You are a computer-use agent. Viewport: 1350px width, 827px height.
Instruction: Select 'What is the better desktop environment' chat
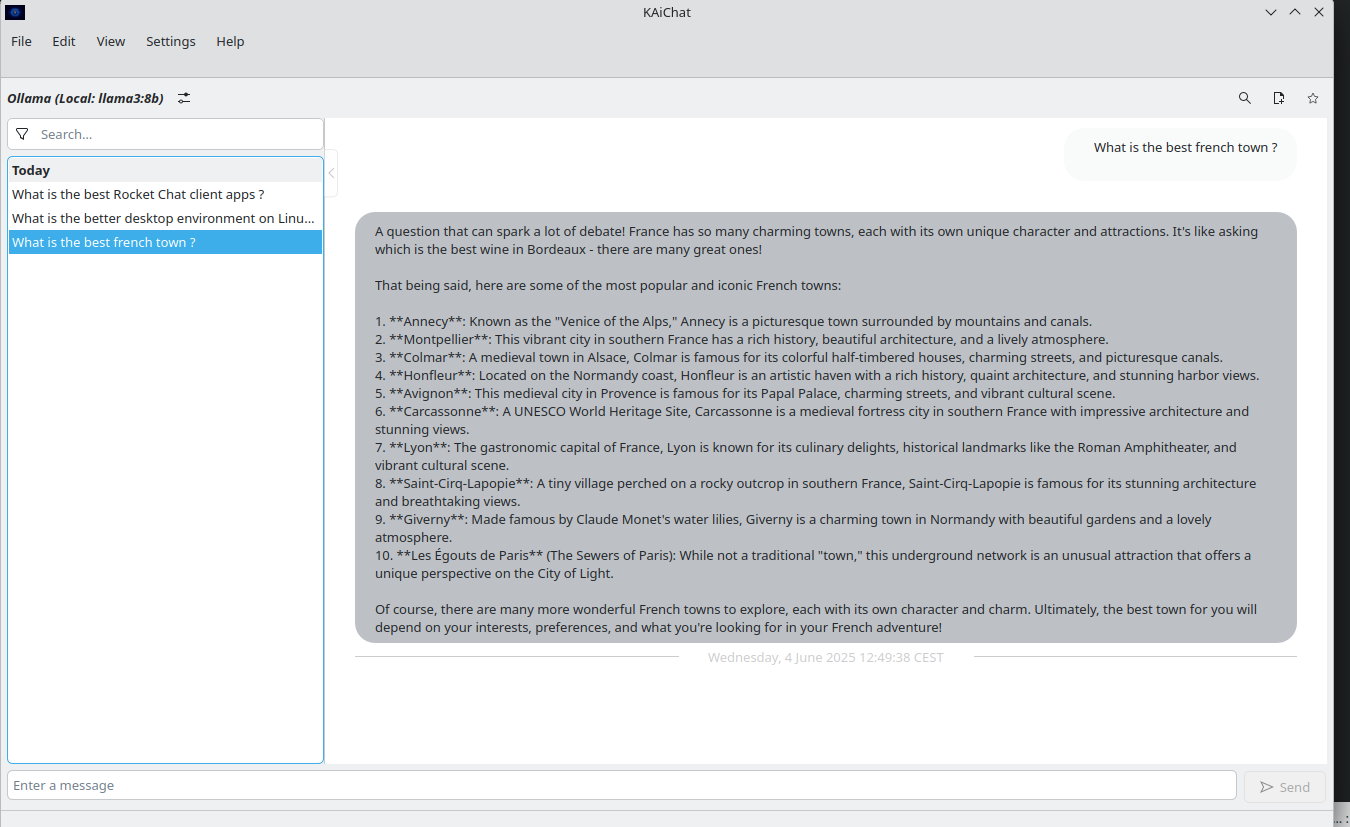point(165,218)
